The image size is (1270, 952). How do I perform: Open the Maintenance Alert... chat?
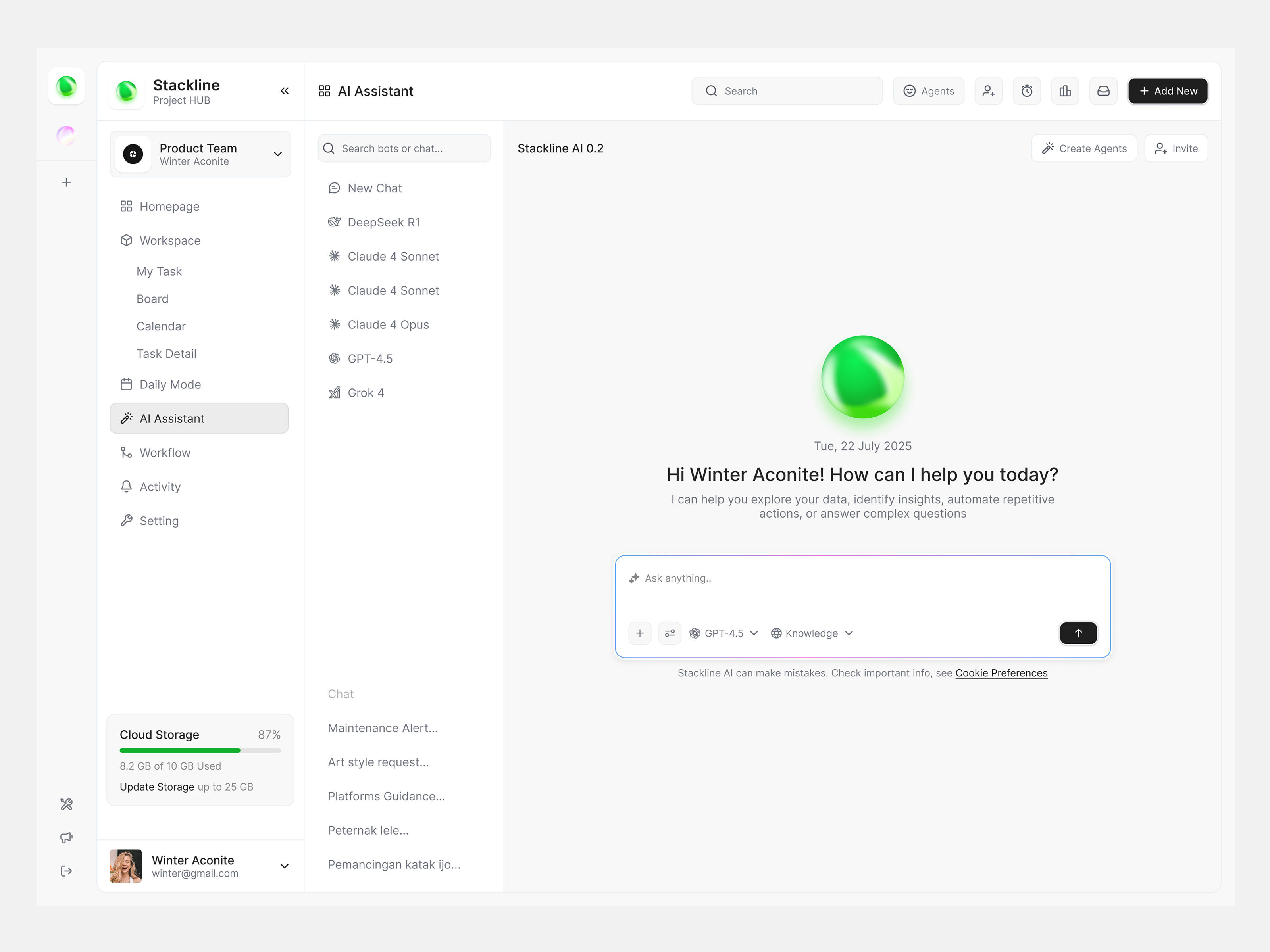[x=383, y=728]
